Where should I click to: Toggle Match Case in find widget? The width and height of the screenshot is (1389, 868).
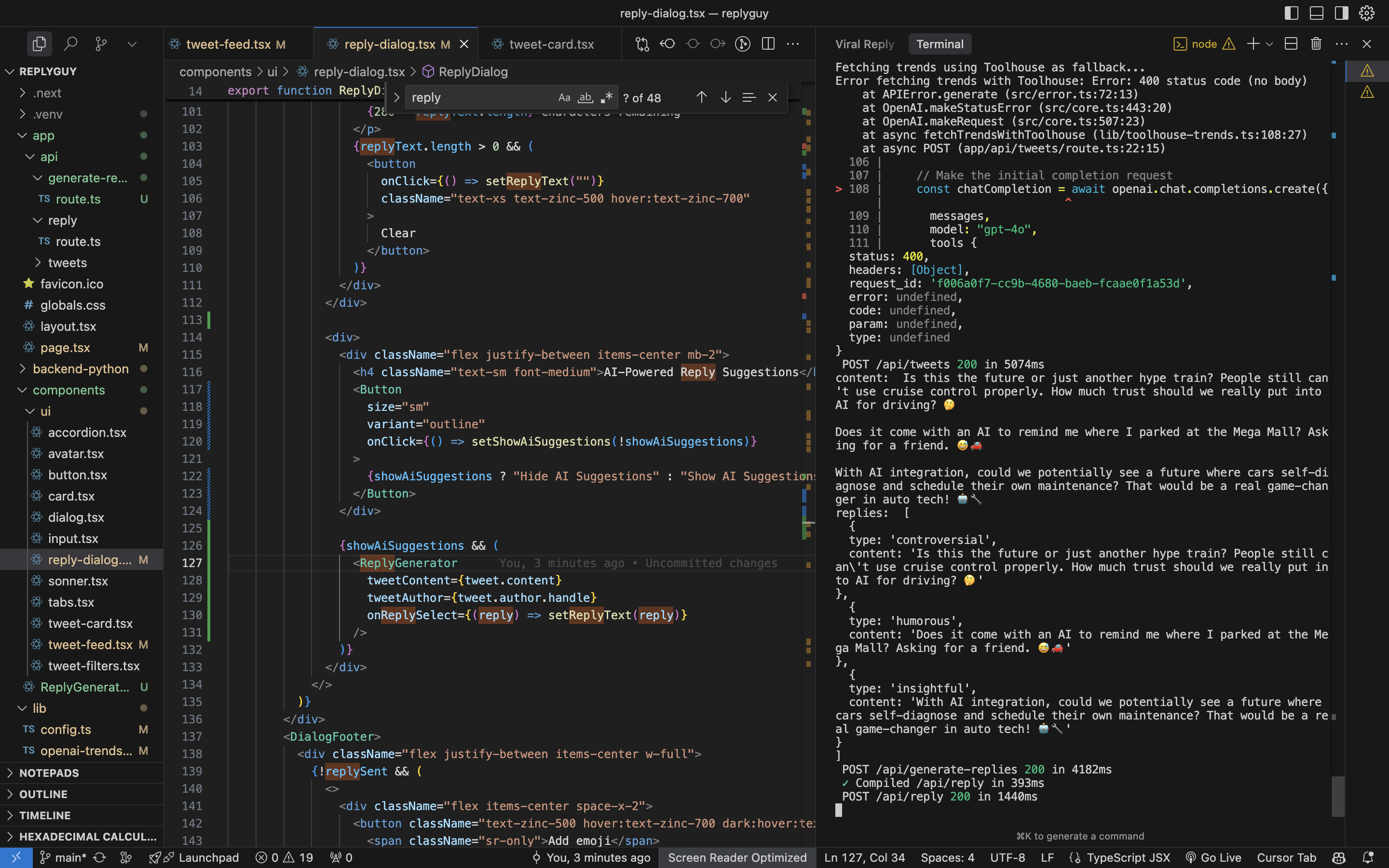click(x=564, y=97)
